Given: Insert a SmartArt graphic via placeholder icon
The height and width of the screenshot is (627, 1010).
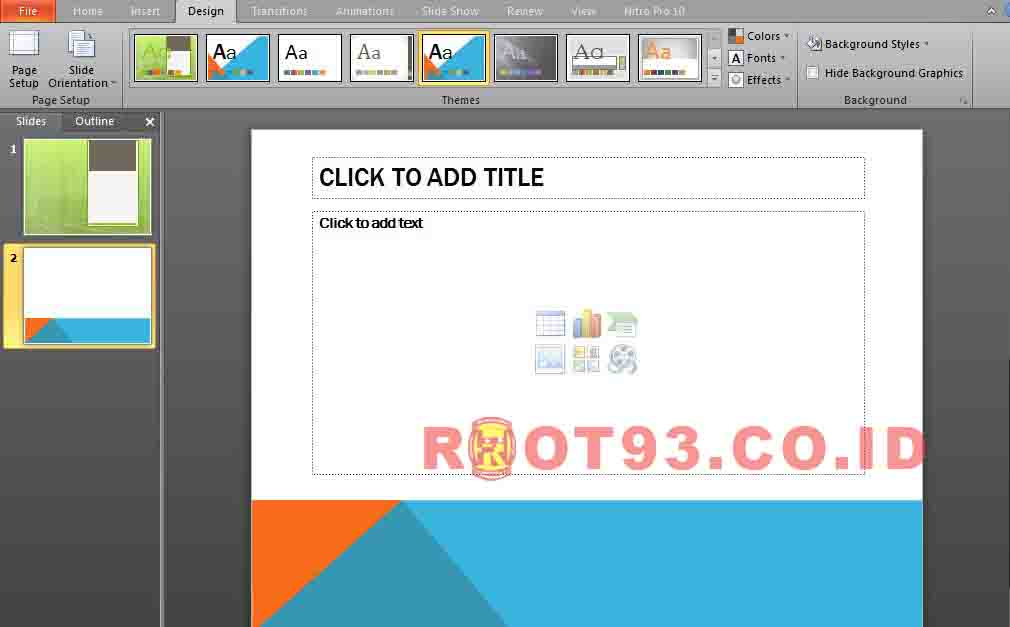Looking at the screenshot, I should click(624, 323).
